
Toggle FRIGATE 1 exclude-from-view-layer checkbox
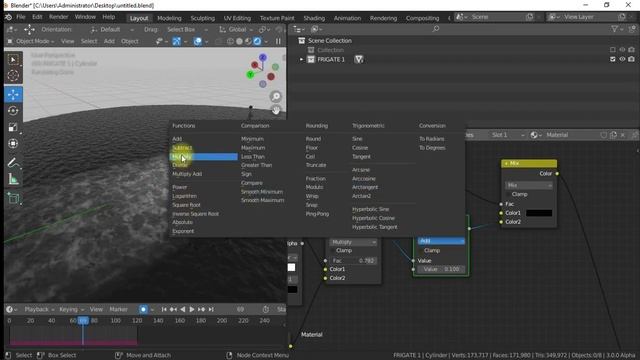tap(613, 59)
